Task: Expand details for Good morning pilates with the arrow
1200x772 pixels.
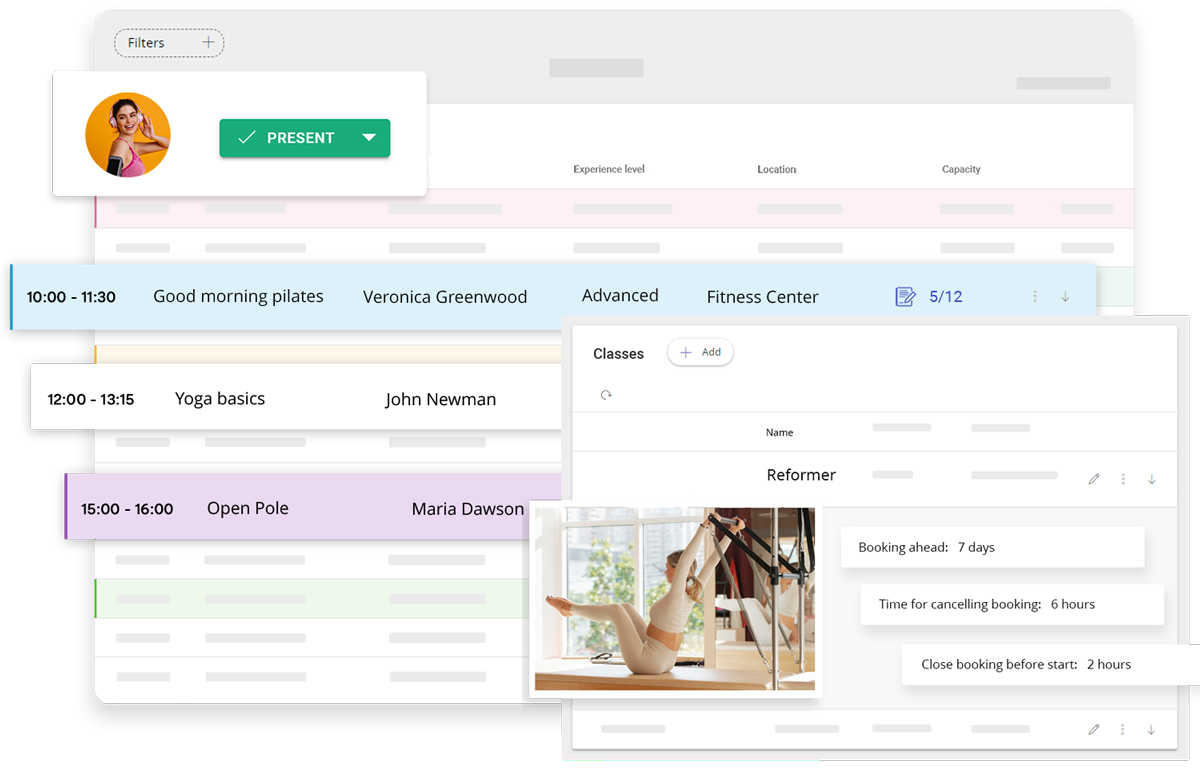Action: (1065, 296)
